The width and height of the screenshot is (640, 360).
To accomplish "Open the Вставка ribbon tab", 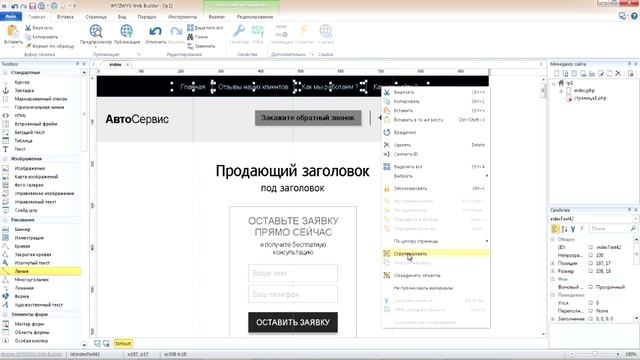I will tap(65, 17).
